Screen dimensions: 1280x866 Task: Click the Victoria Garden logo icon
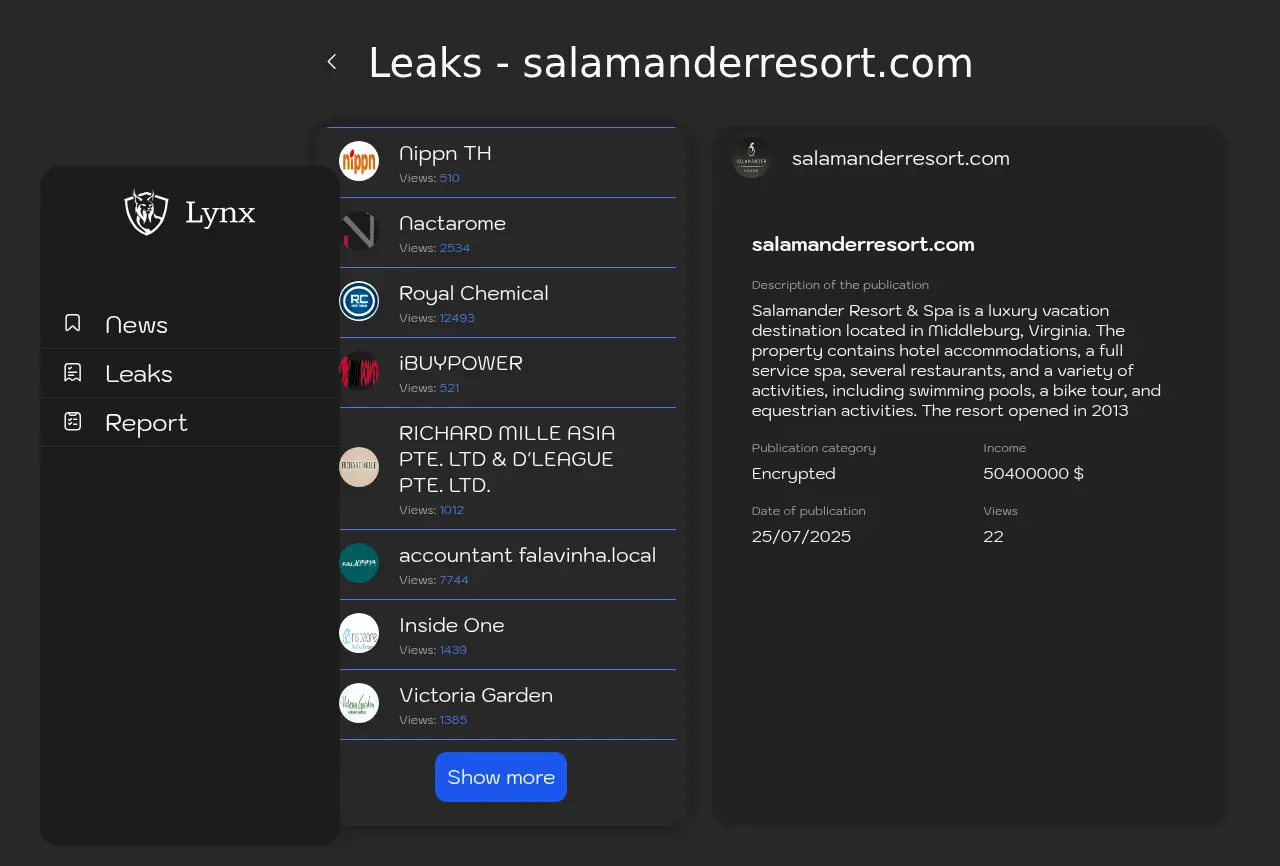click(359, 703)
